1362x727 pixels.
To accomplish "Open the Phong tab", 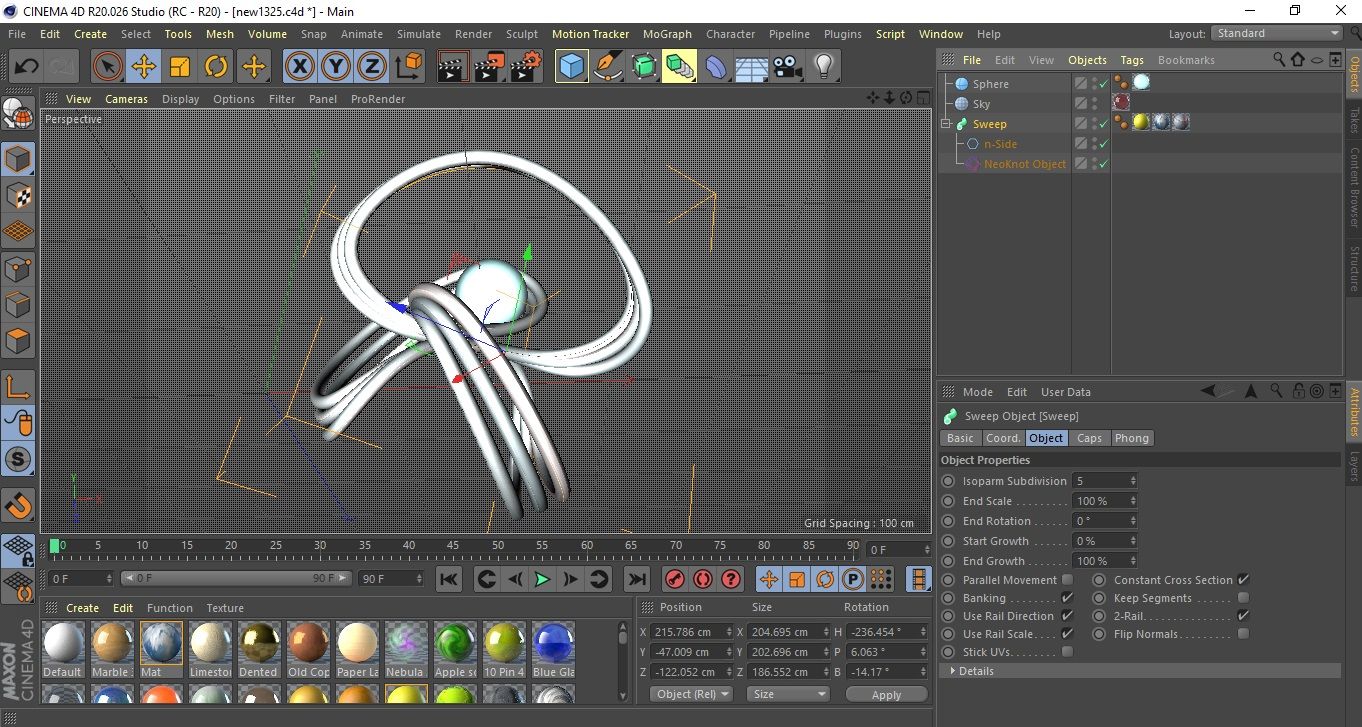I will tap(1131, 438).
